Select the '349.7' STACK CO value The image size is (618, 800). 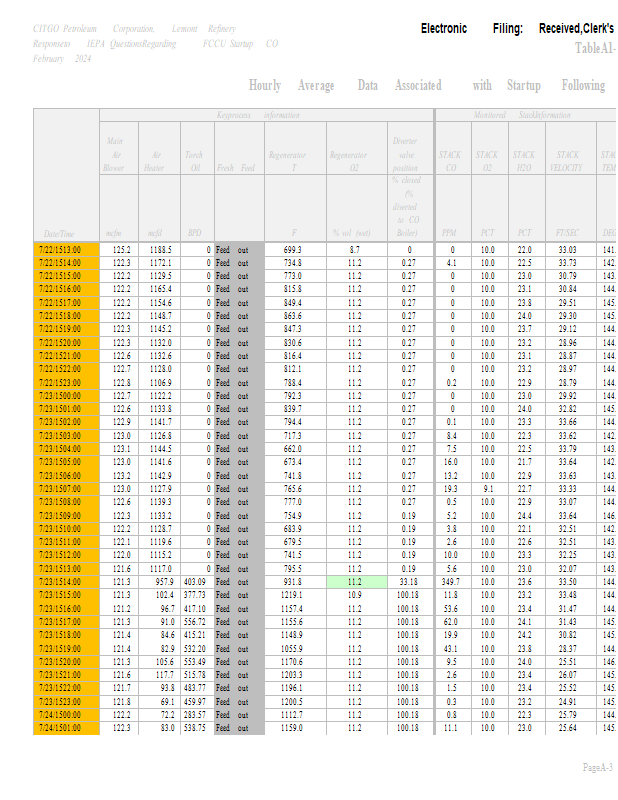click(450, 582)
